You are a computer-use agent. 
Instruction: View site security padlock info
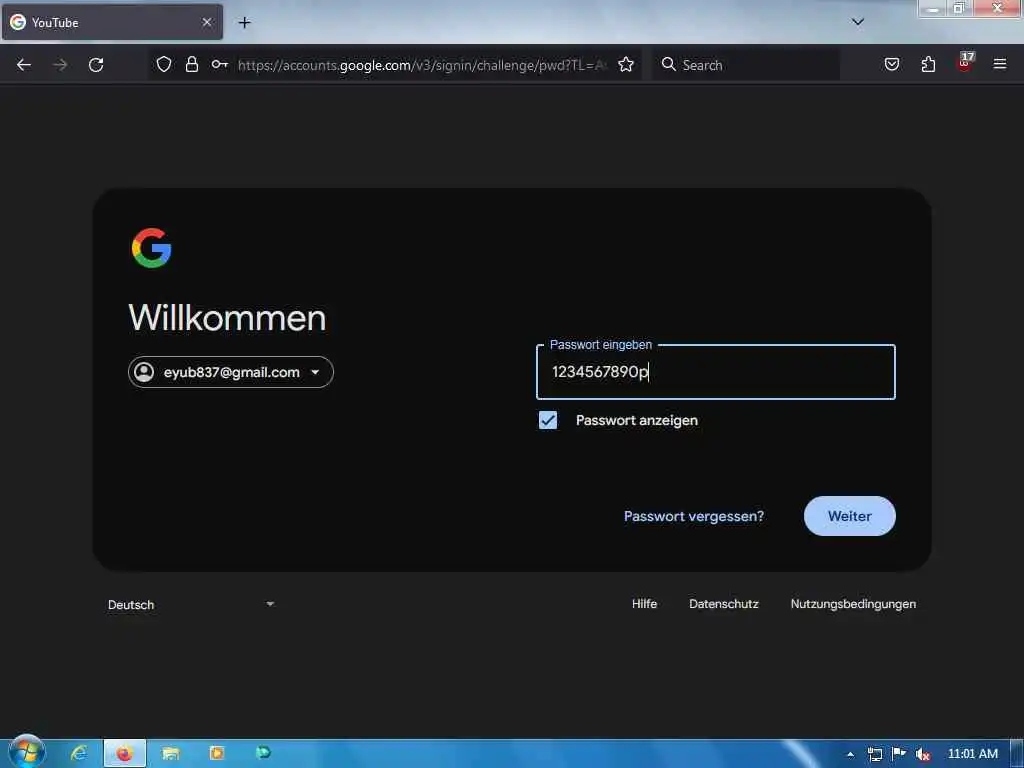[x=191, y=64]
